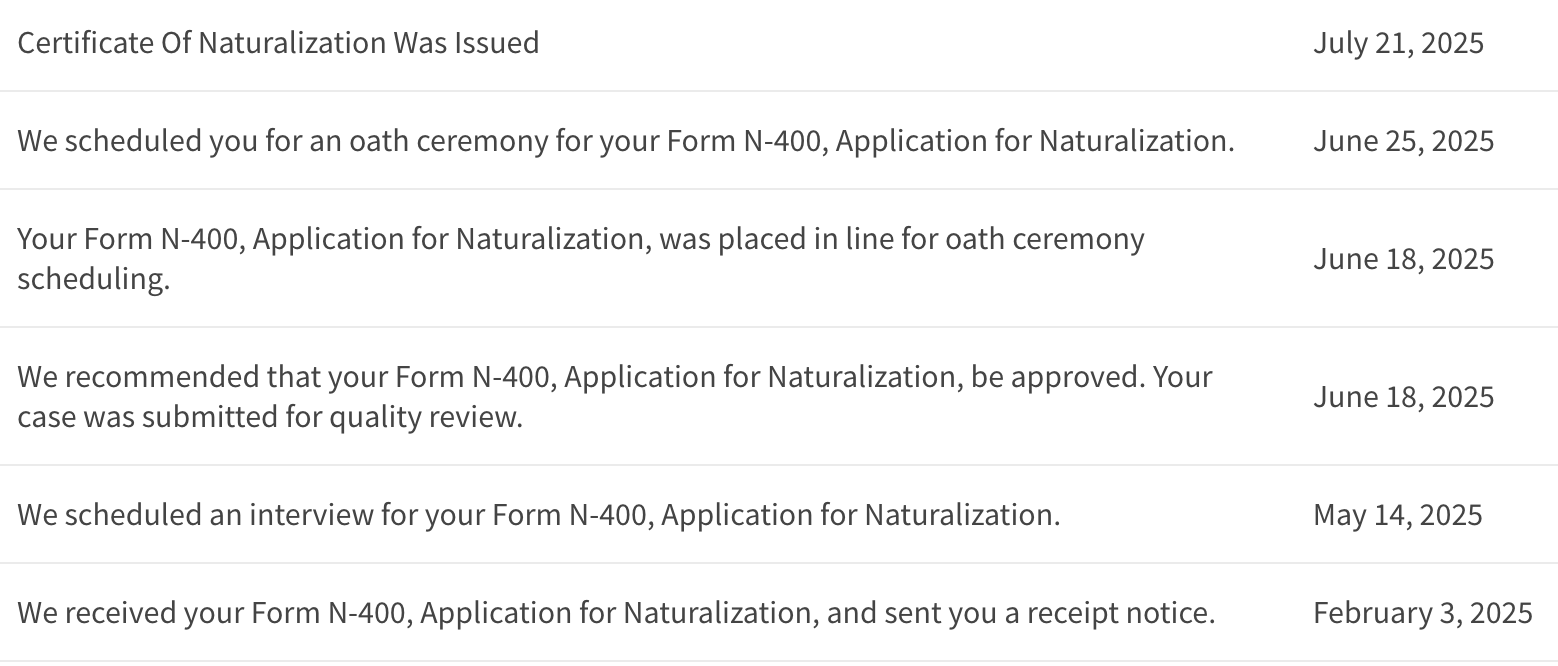Select the Certificate Of Naturalization Was Issued entry

[278, 43]
